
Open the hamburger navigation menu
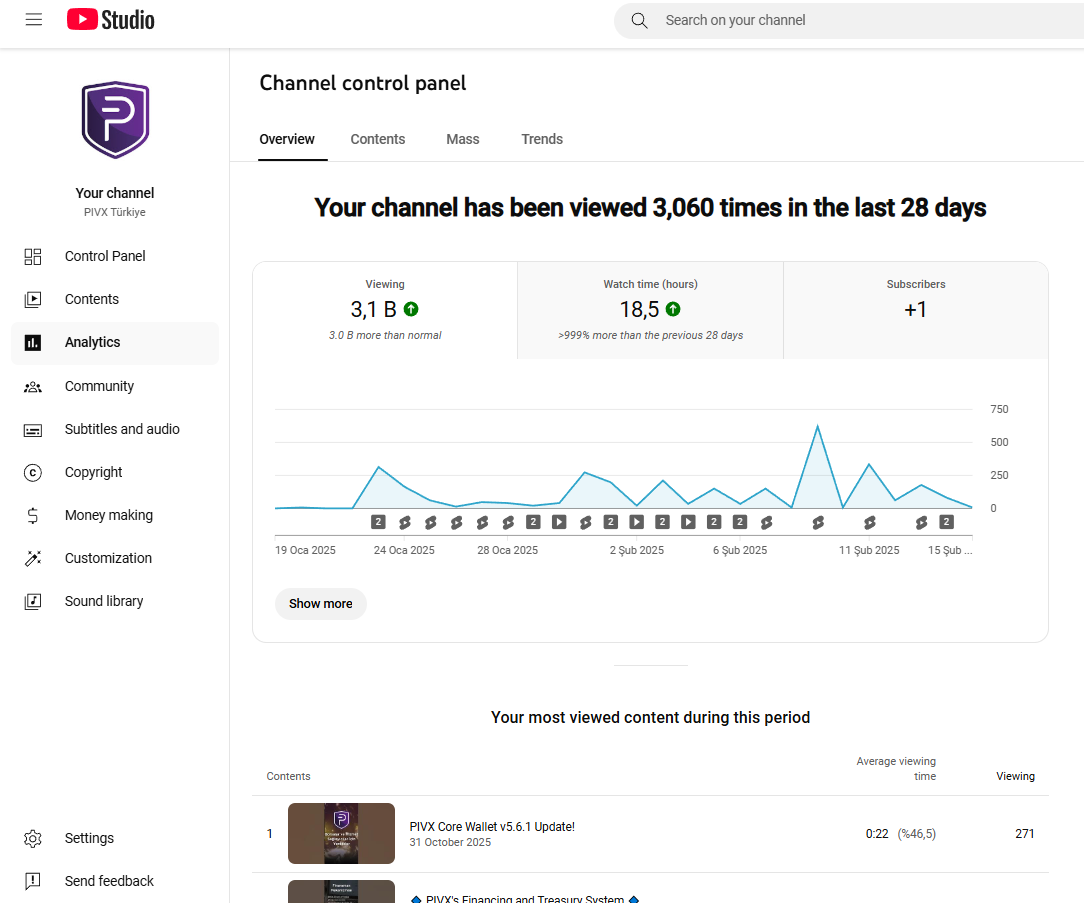(x=33, y=19)
